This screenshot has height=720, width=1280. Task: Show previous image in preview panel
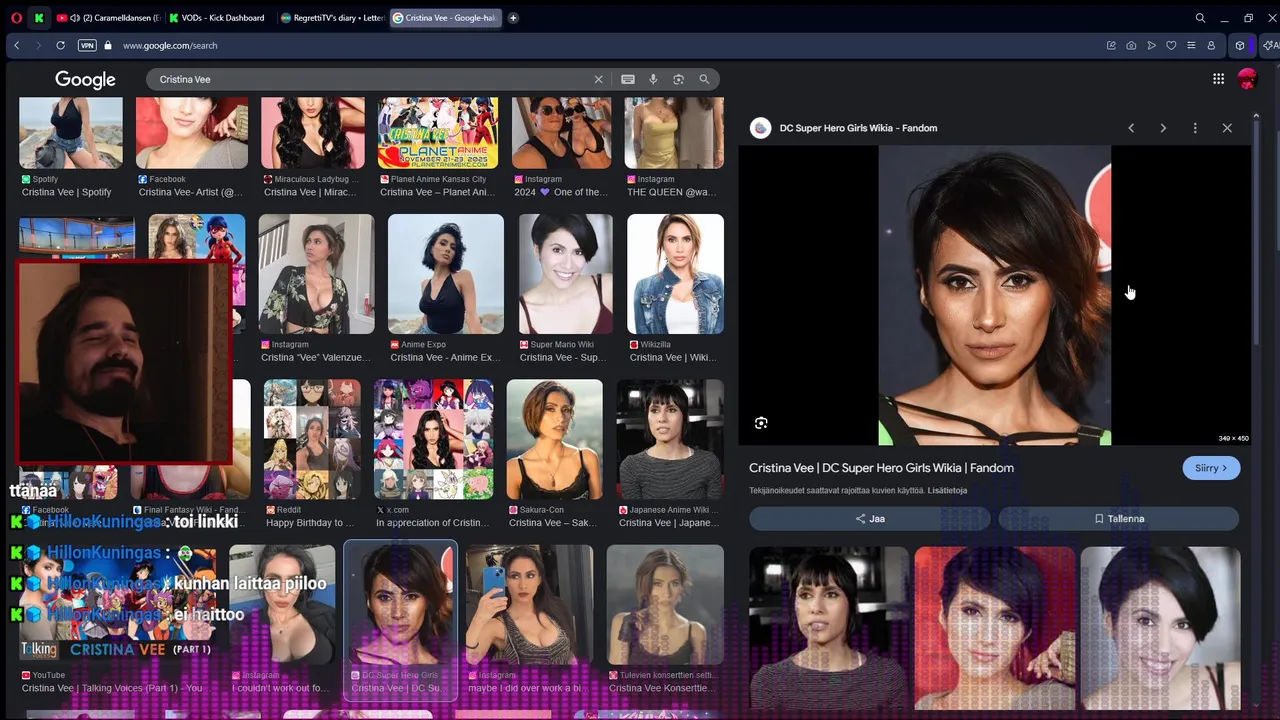(1131, 128)
